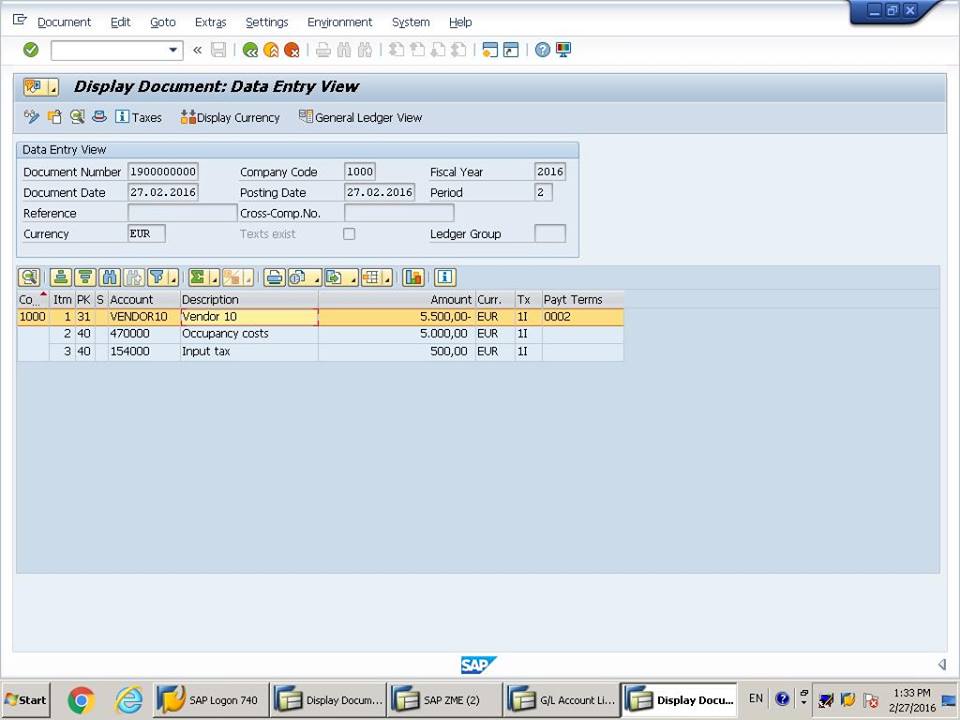Viewport: 960px width, 720px height.
Task: Click the Display/Change glasses-pencil icon
Action: click(x=31, y=117)
